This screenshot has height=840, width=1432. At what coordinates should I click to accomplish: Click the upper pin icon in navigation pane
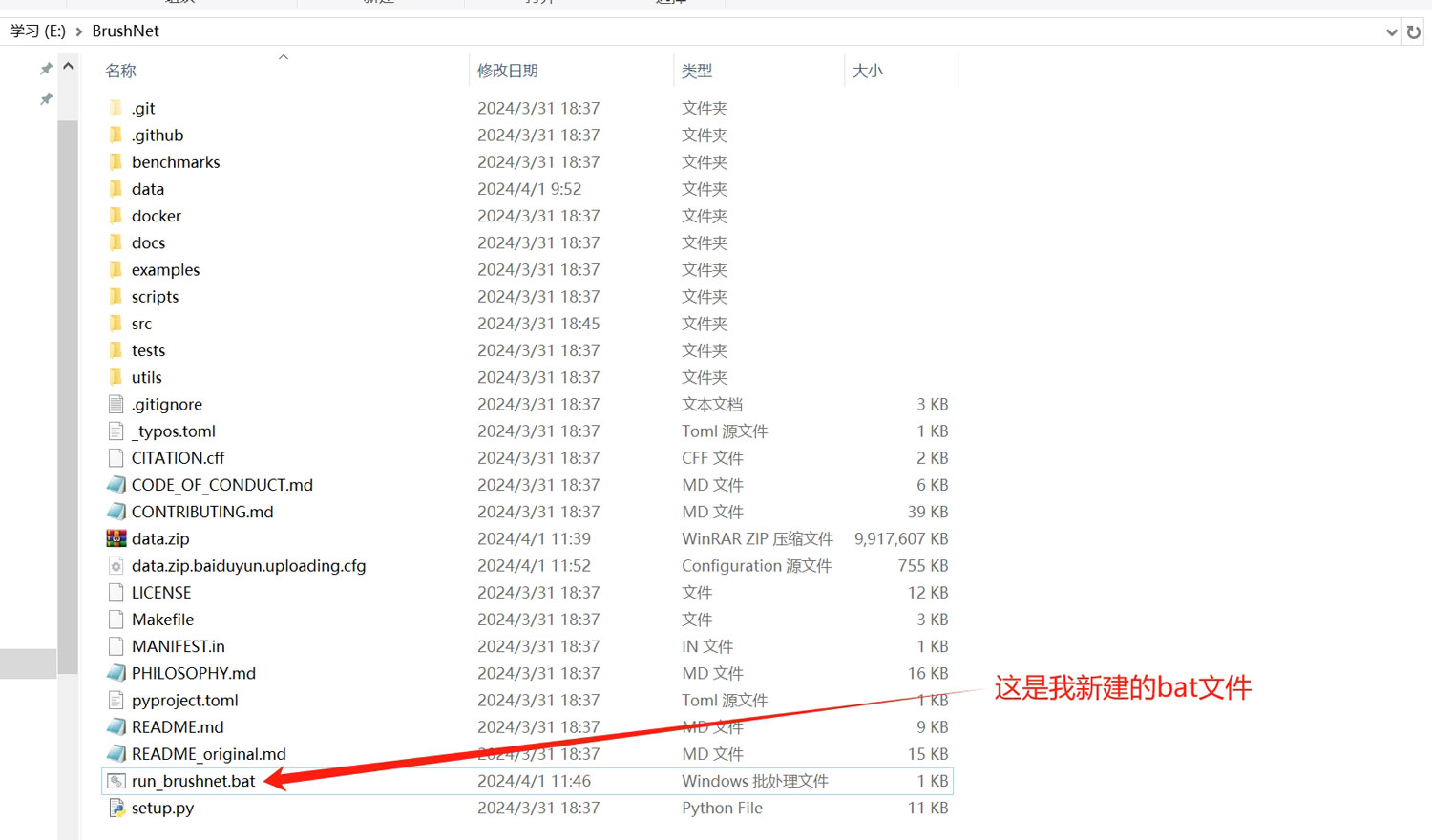[x=45, y=69]
